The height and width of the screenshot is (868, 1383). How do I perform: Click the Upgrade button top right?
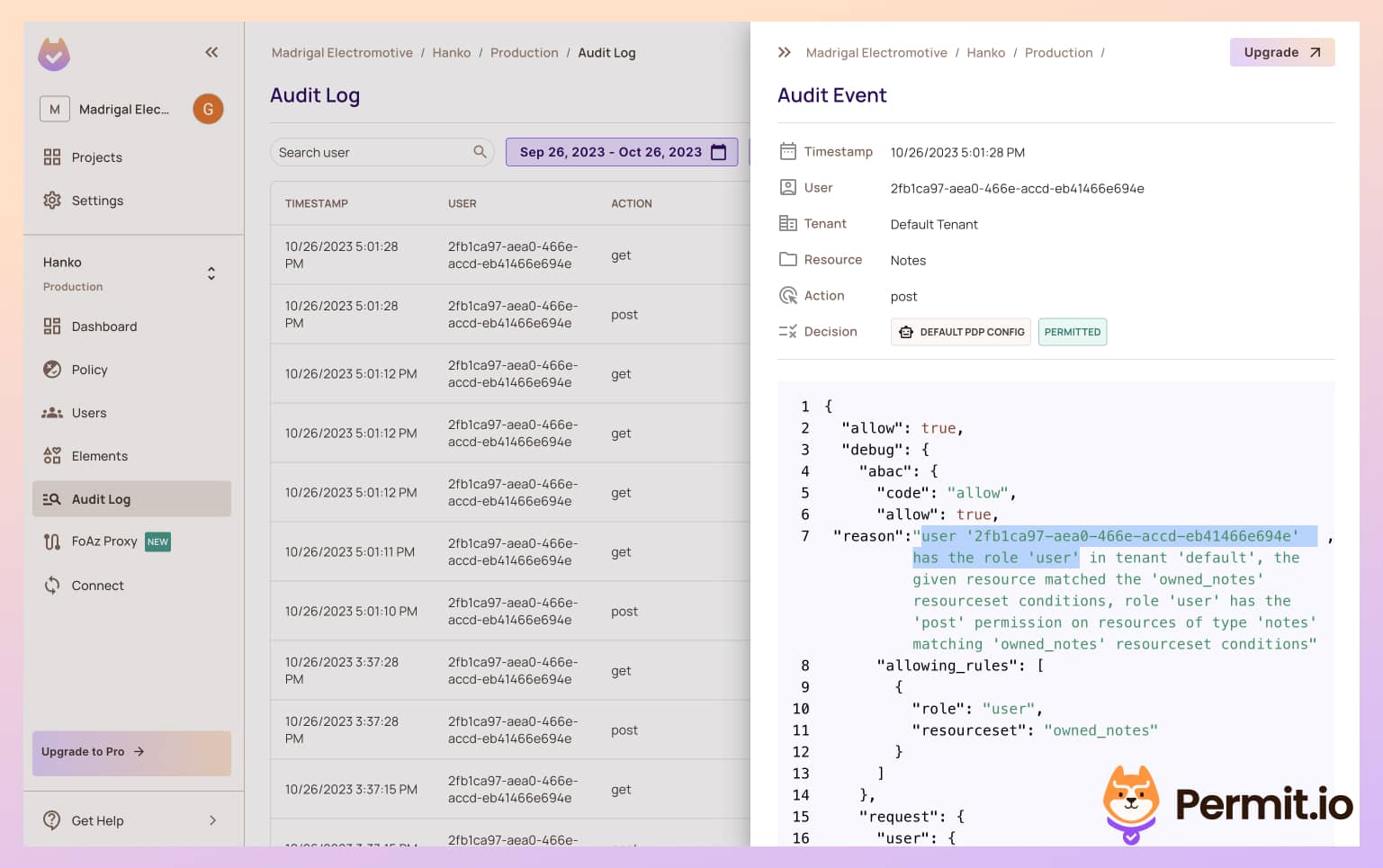tap(1281, 52)
